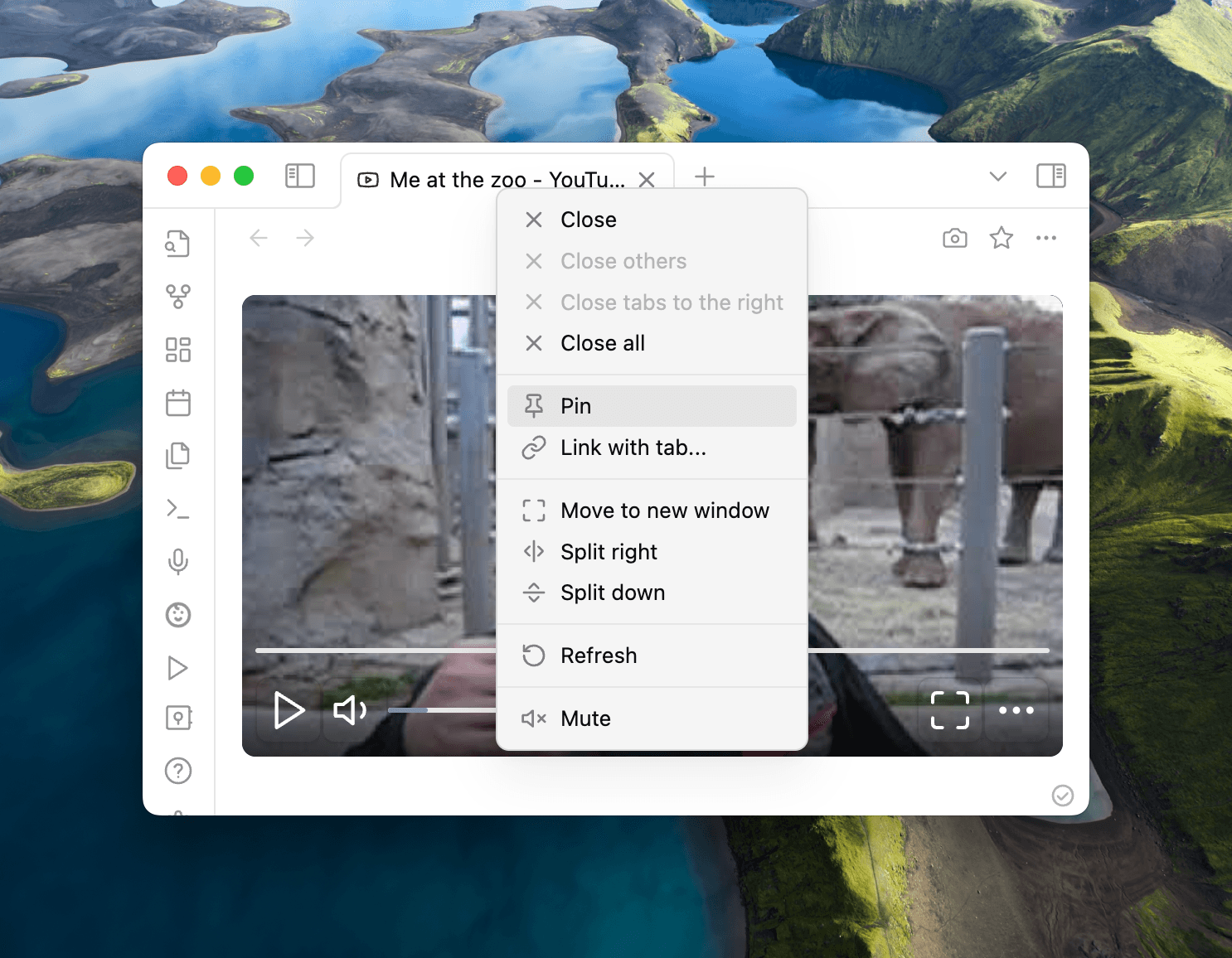Click the command palette terminal icon
The image size is (1232, 958).
click(x=177, y=508)
